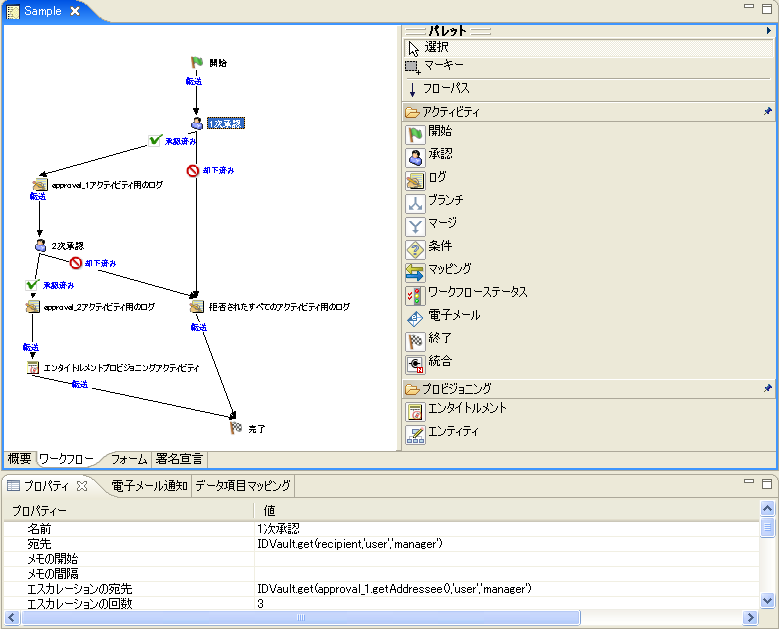Click the 転送 link below approval_1 log
This screenshot has width=779, height=629.
[x=38, y=196]
